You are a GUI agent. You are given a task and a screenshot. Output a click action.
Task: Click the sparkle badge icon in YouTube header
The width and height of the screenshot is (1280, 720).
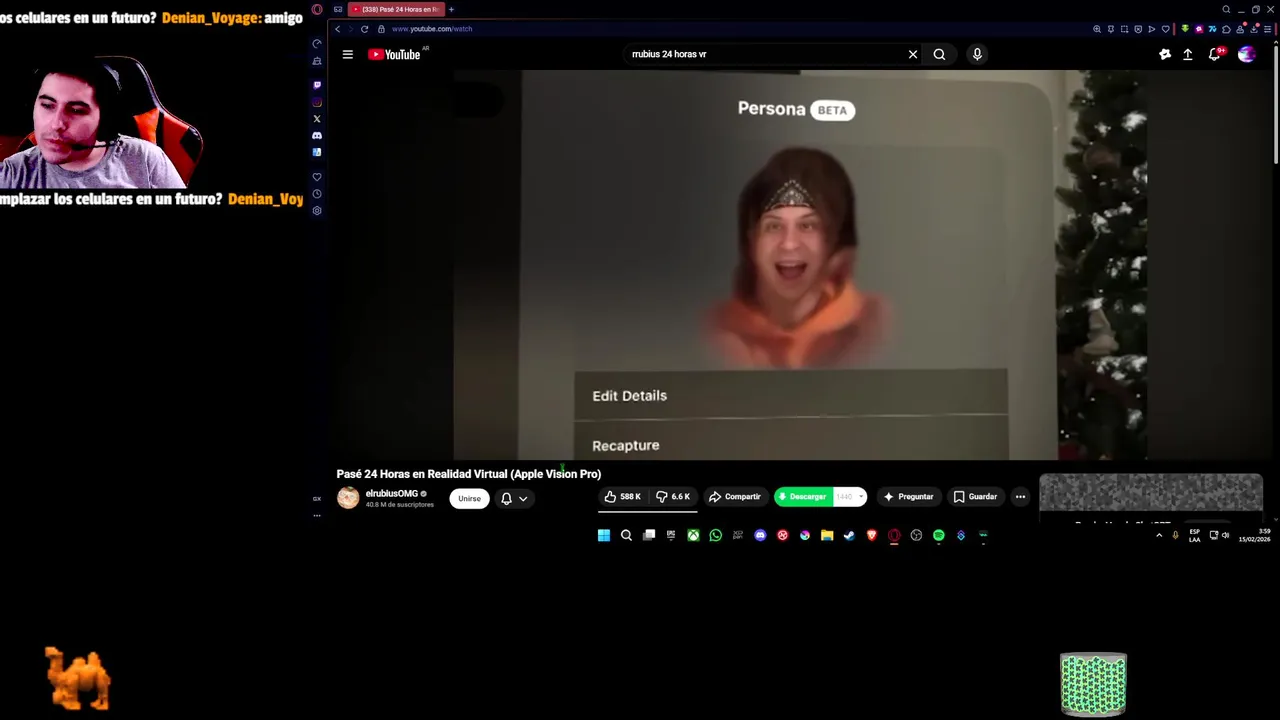tap(1165, 54)
